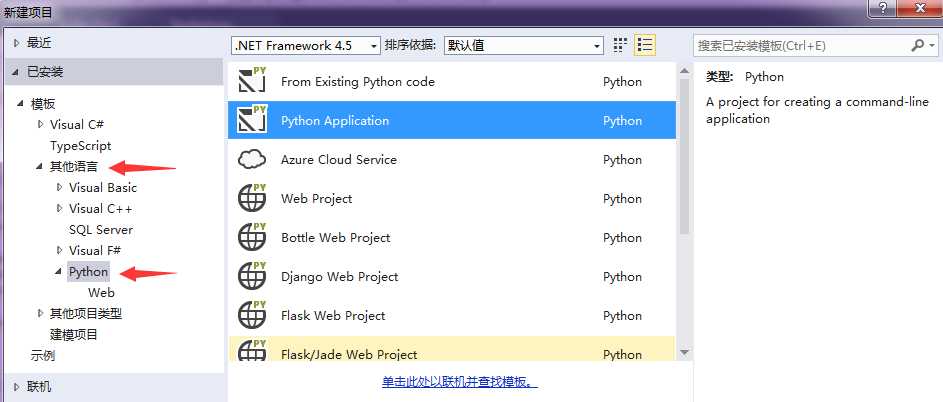Open the .NET Framework 4.5 dropdown
Viewport: 943px width, 402px height.
(x=306, y=45)
